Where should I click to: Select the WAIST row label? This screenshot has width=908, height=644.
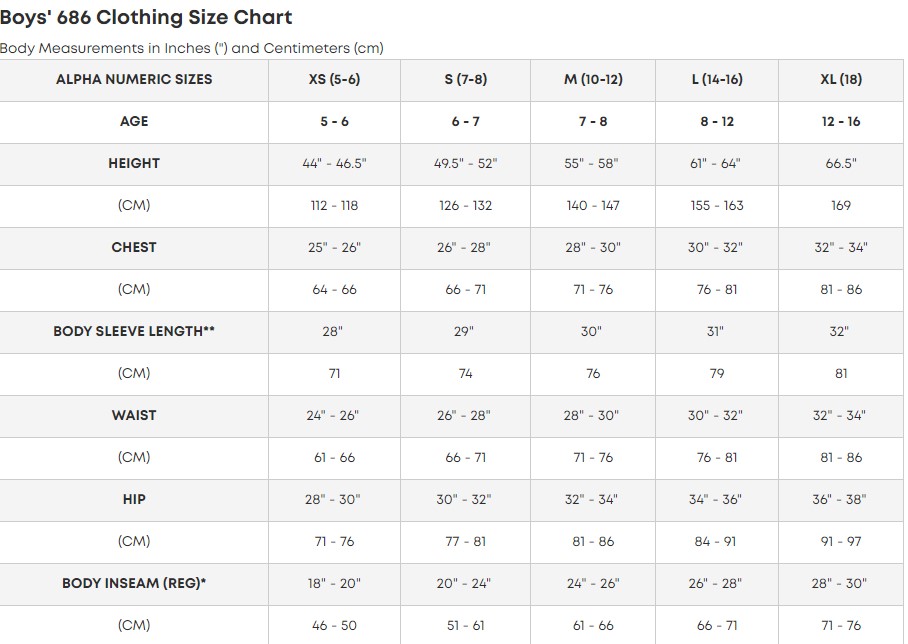134,415
